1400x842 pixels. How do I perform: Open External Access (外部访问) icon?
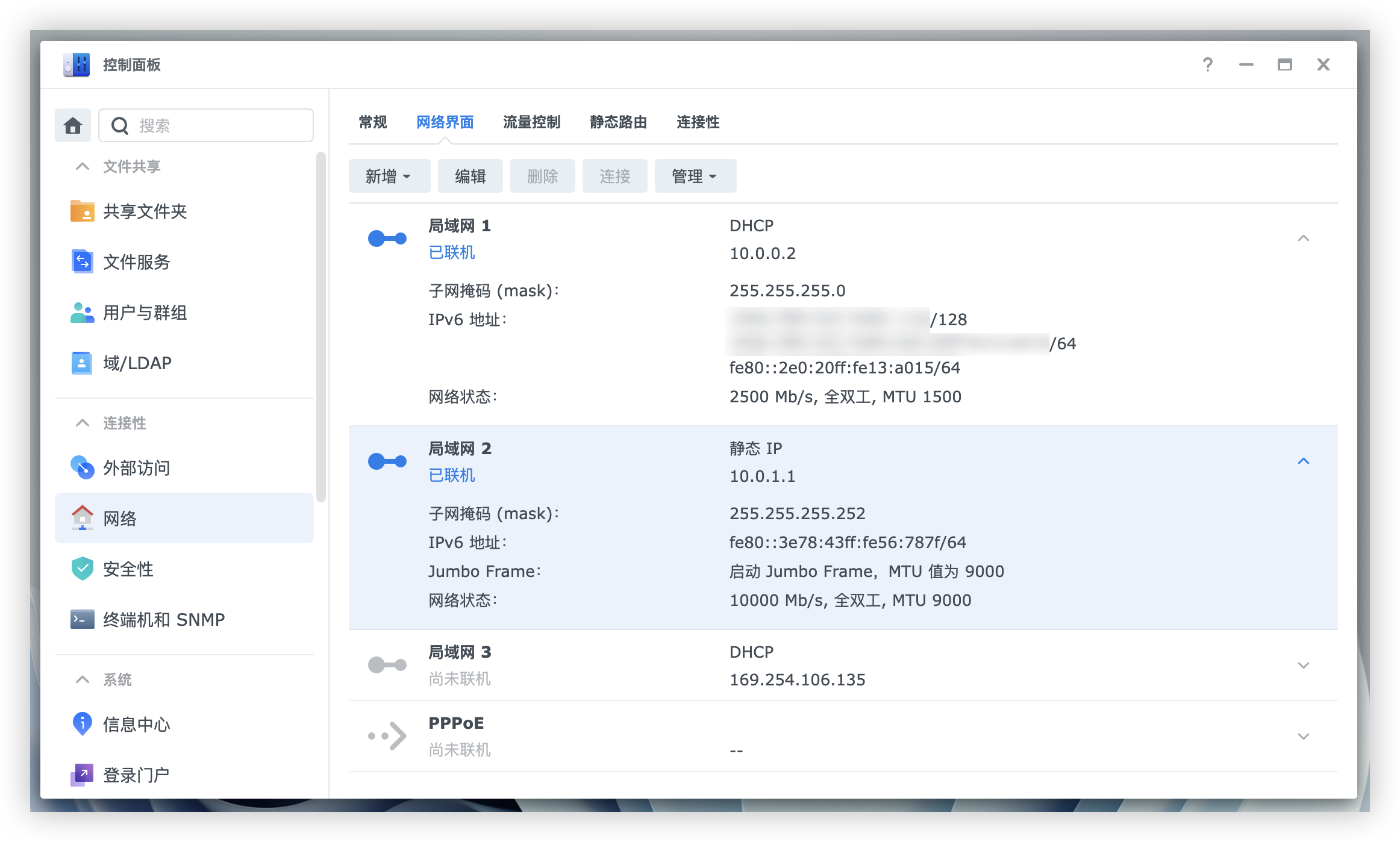(x=82, y=468)
